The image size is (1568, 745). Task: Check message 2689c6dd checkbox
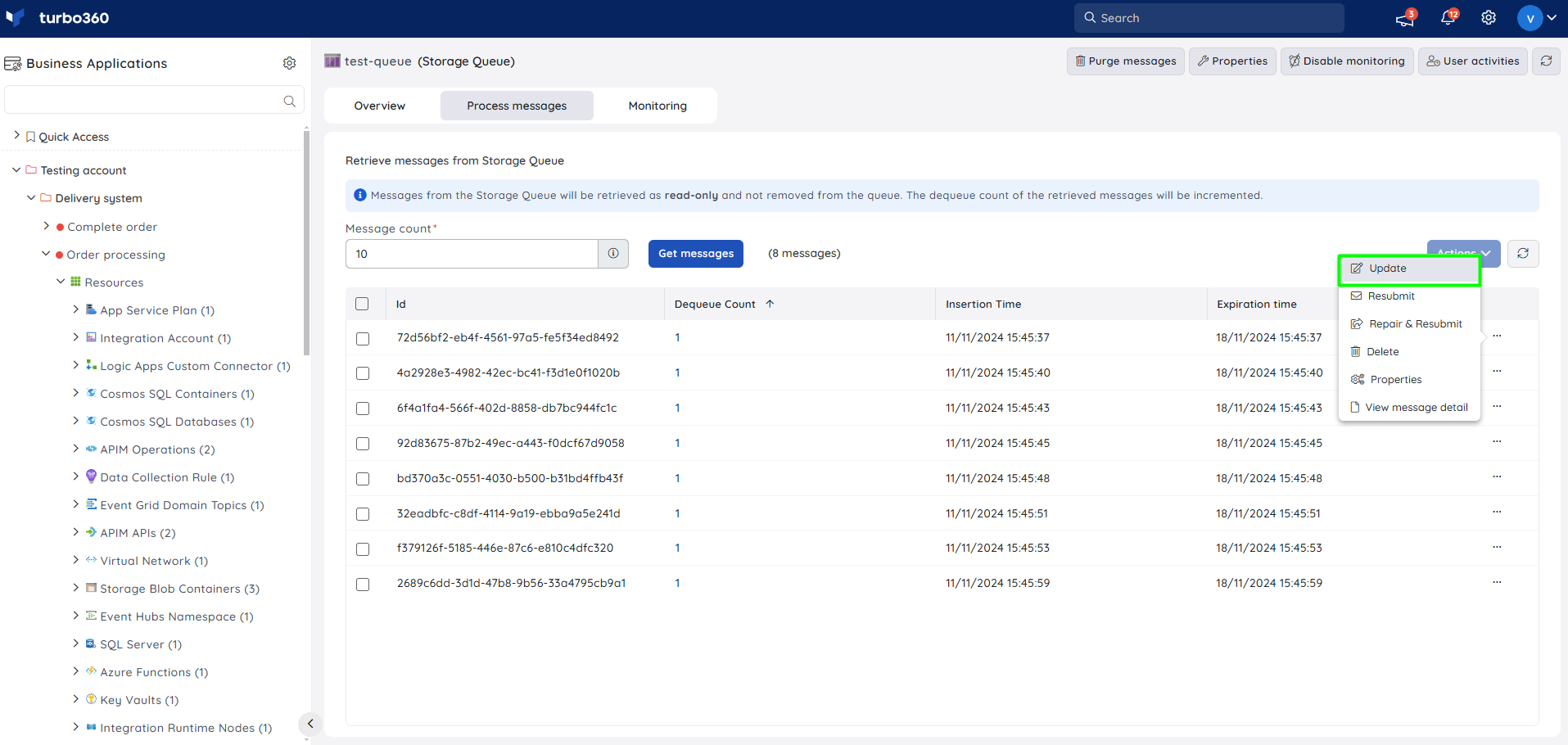(363, 585)
